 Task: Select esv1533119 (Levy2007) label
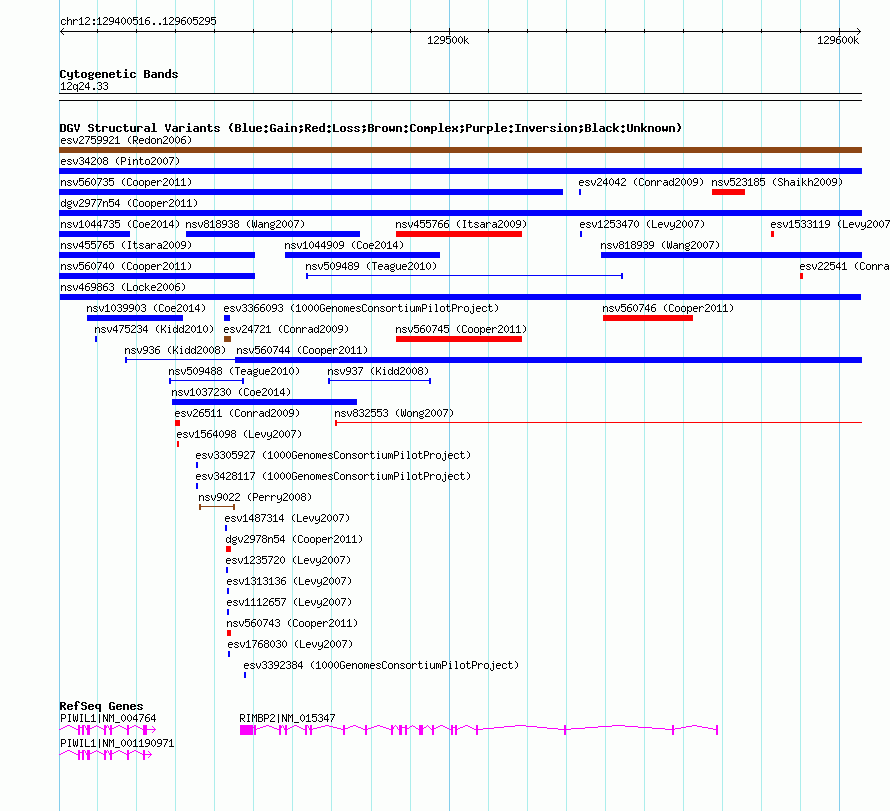click(x=830, y=224)
